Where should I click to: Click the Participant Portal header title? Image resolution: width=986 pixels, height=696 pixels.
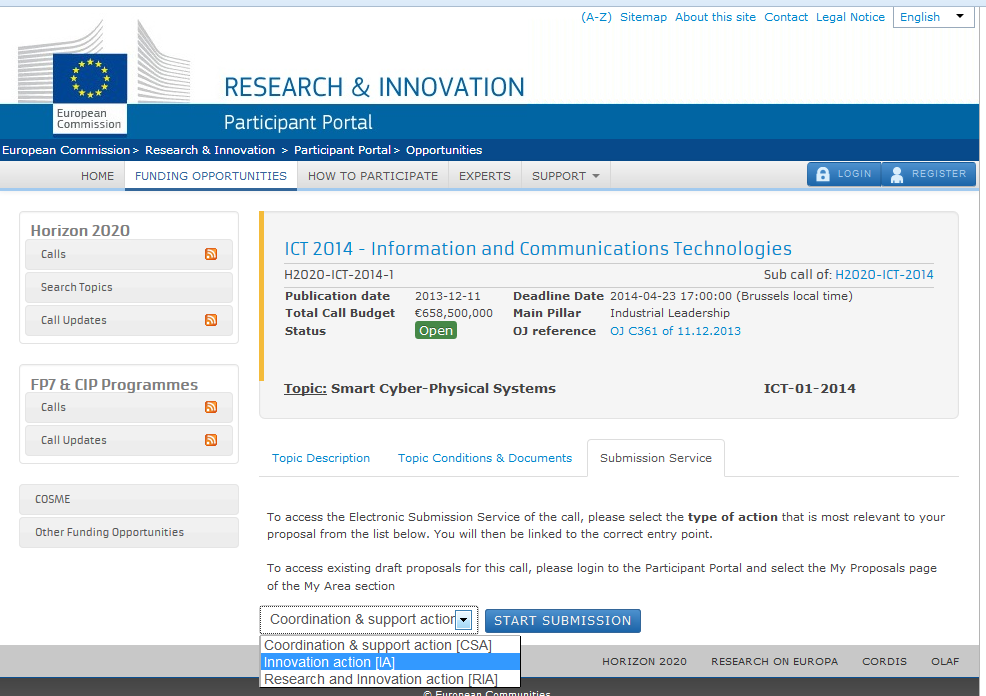(298, 123)
